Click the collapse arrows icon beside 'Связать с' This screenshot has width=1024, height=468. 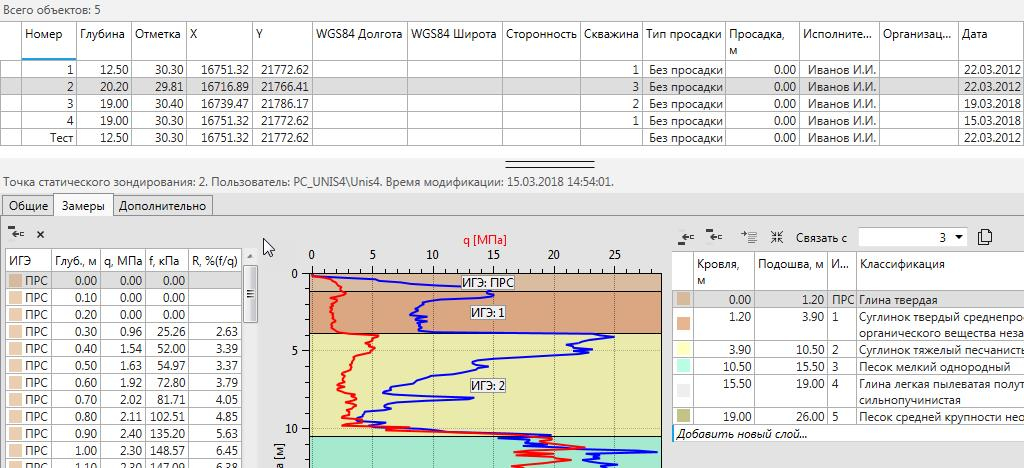(x=777, y=237)
